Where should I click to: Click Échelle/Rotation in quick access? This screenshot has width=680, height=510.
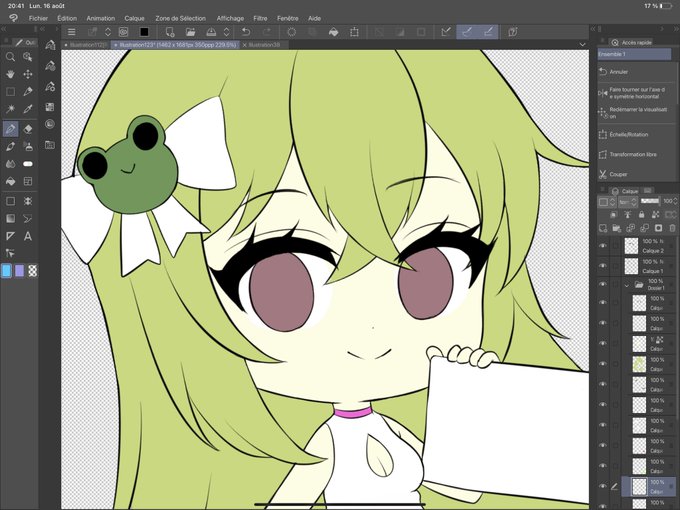click(628, 134)
